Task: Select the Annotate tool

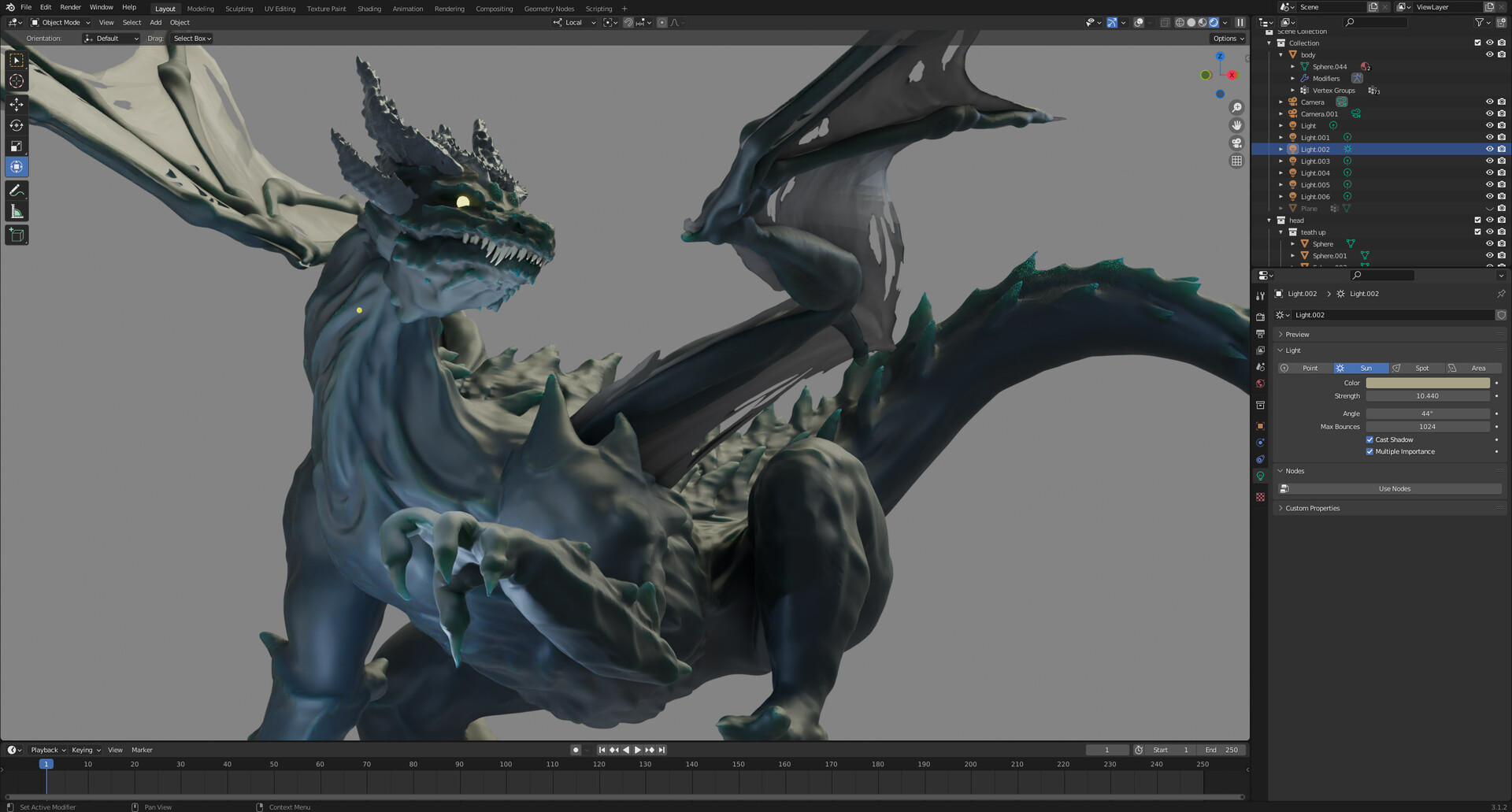Action: (16, 189)
